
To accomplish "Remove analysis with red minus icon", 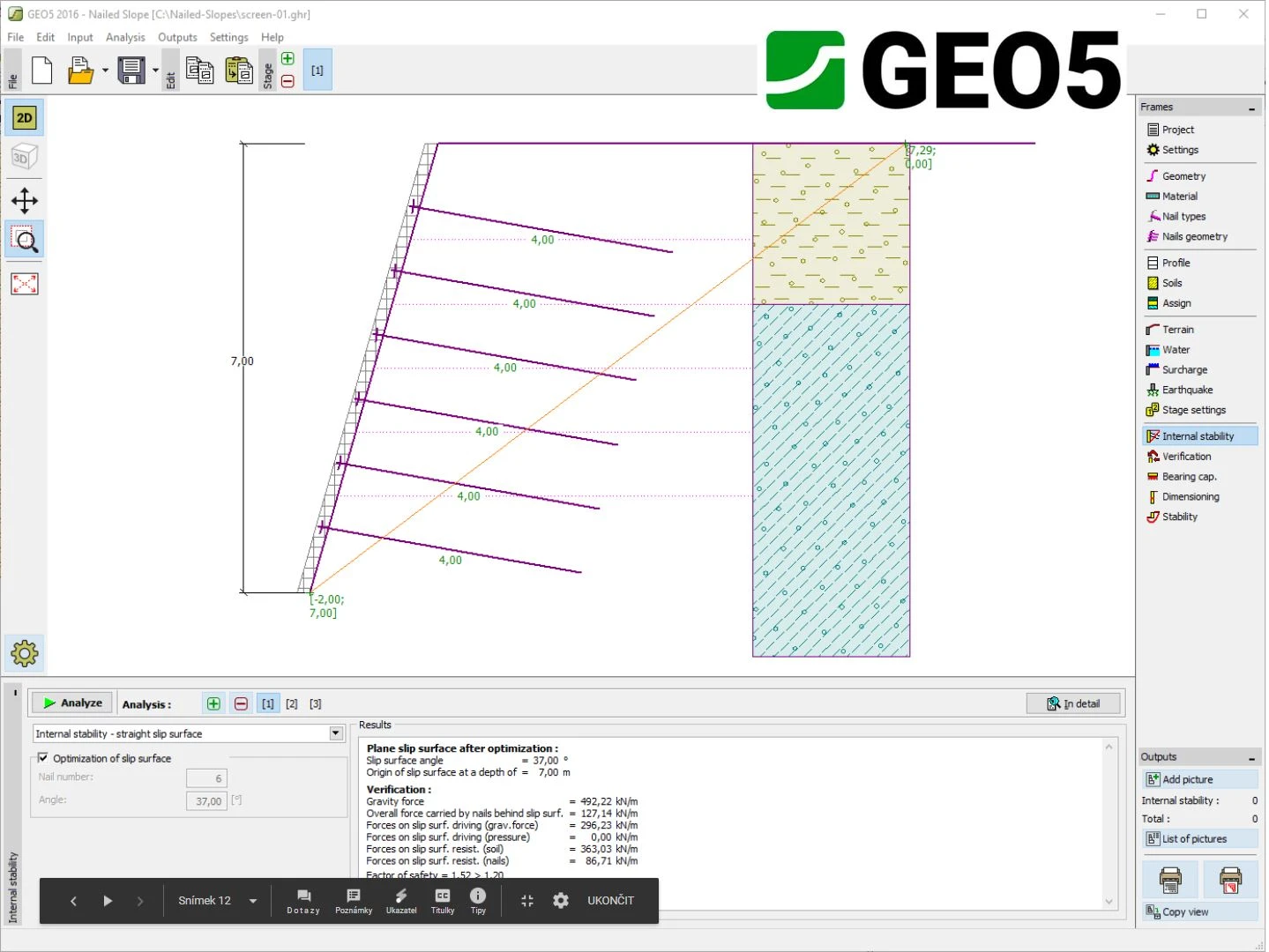I will (241, 703).
